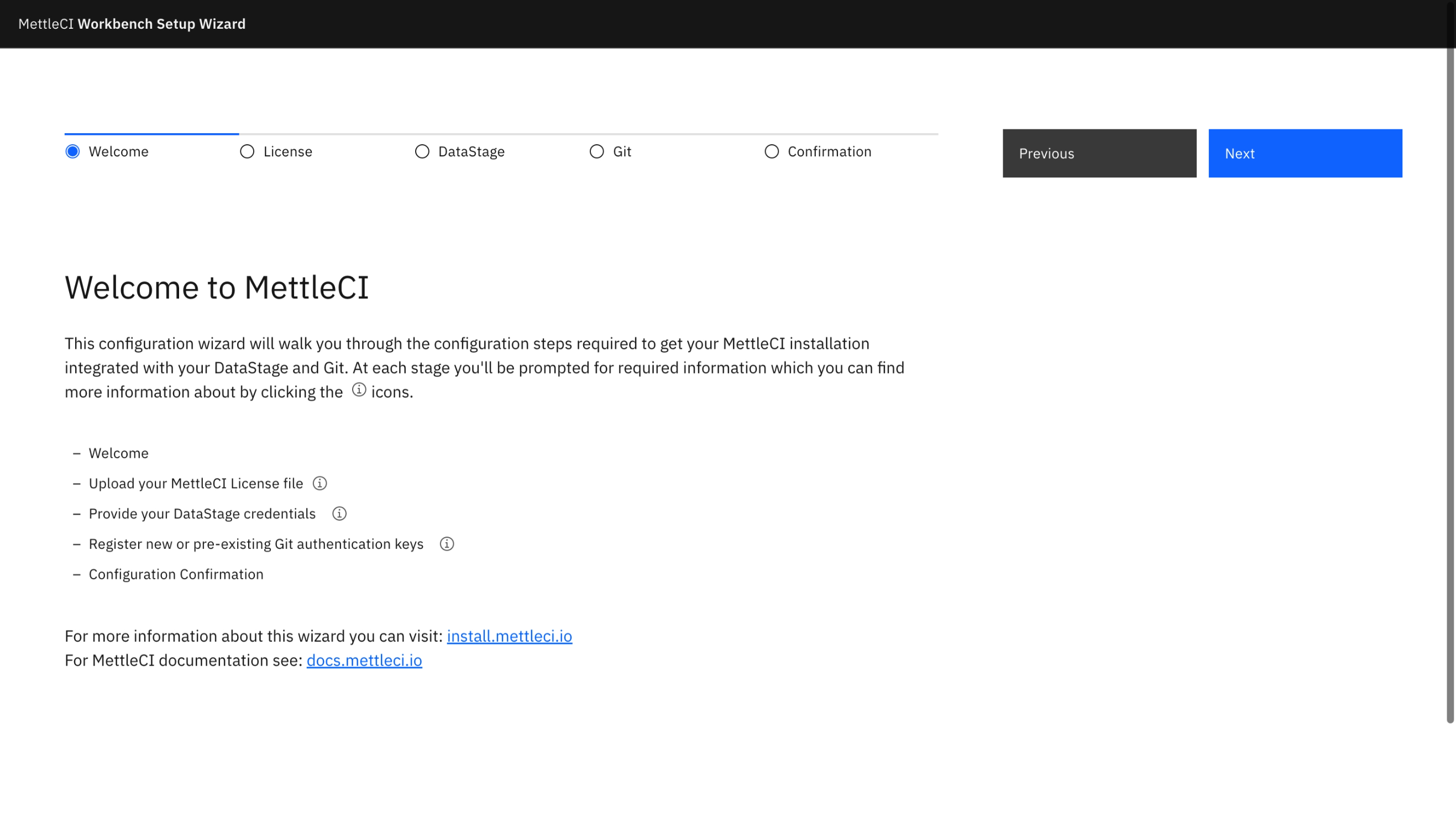The width and height of the screenshot is (1456, 819).
Task: Follow the docs.mettleci.io documentation link
Action: [x=364, y=660]
